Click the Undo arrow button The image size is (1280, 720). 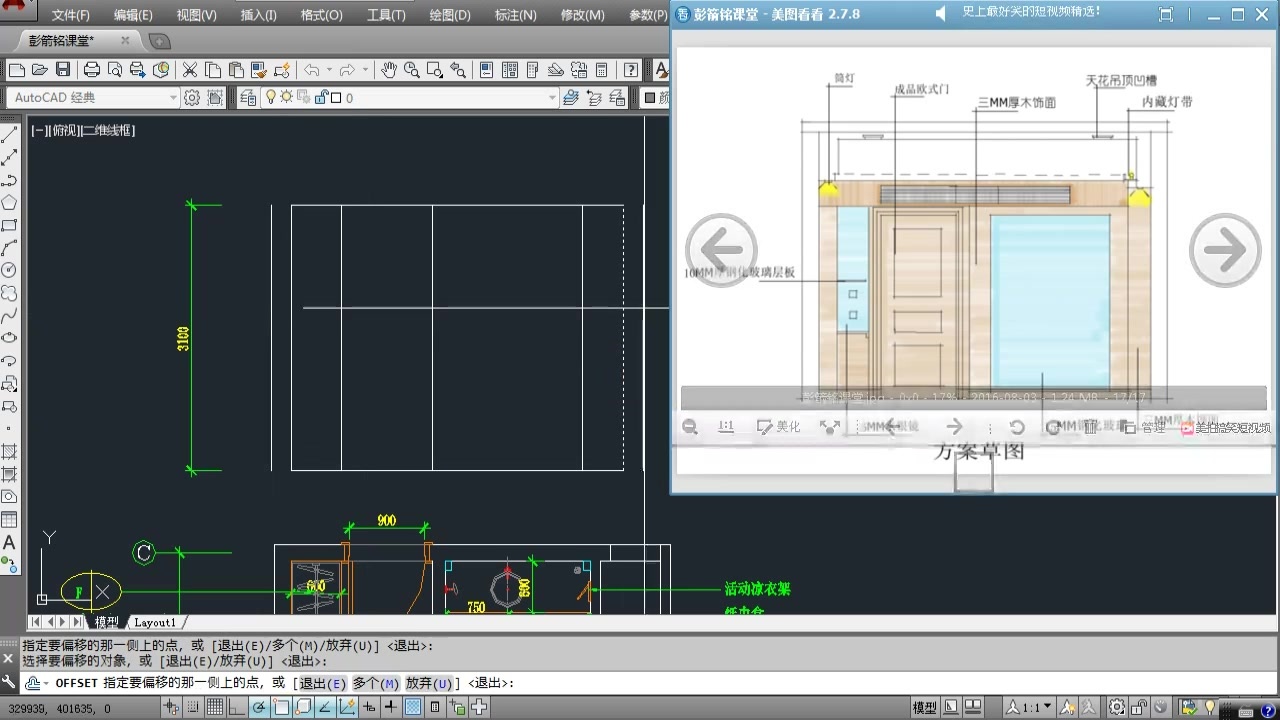click(x=312, y=70)
